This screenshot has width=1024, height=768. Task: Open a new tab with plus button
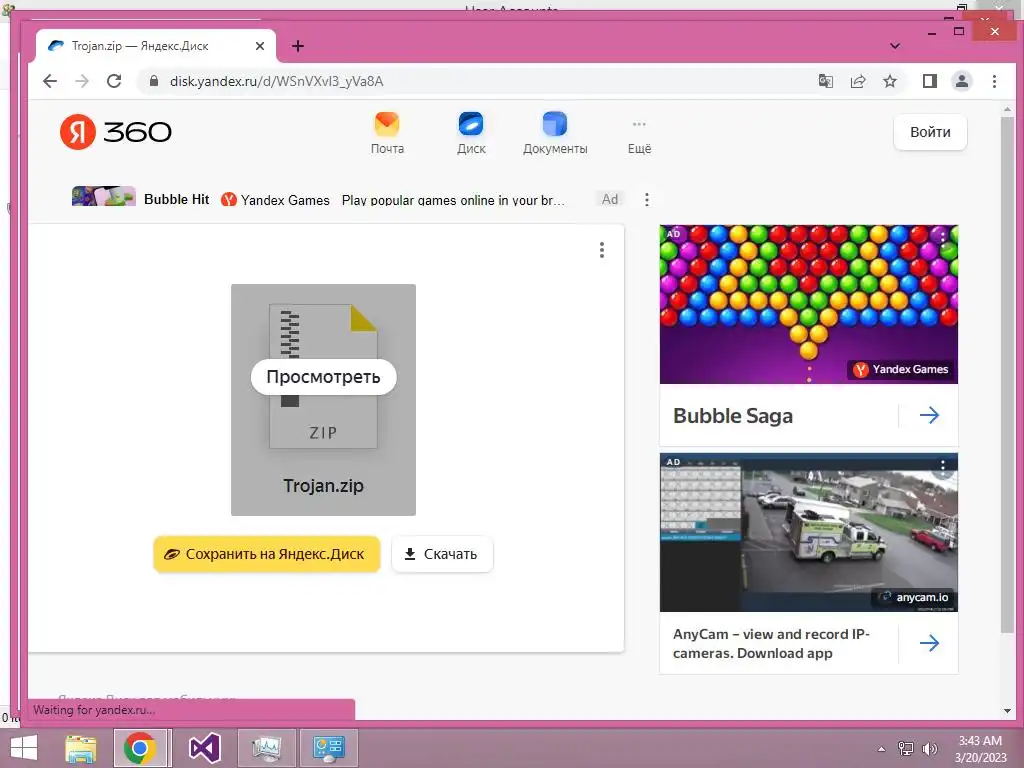(x=298, y=46)
